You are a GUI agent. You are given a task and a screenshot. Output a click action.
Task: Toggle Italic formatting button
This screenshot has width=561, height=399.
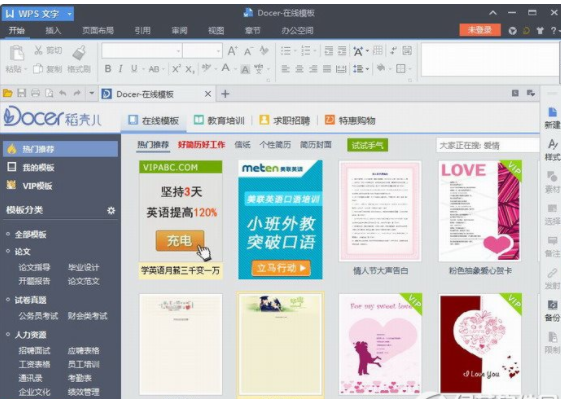click(121, 69)
